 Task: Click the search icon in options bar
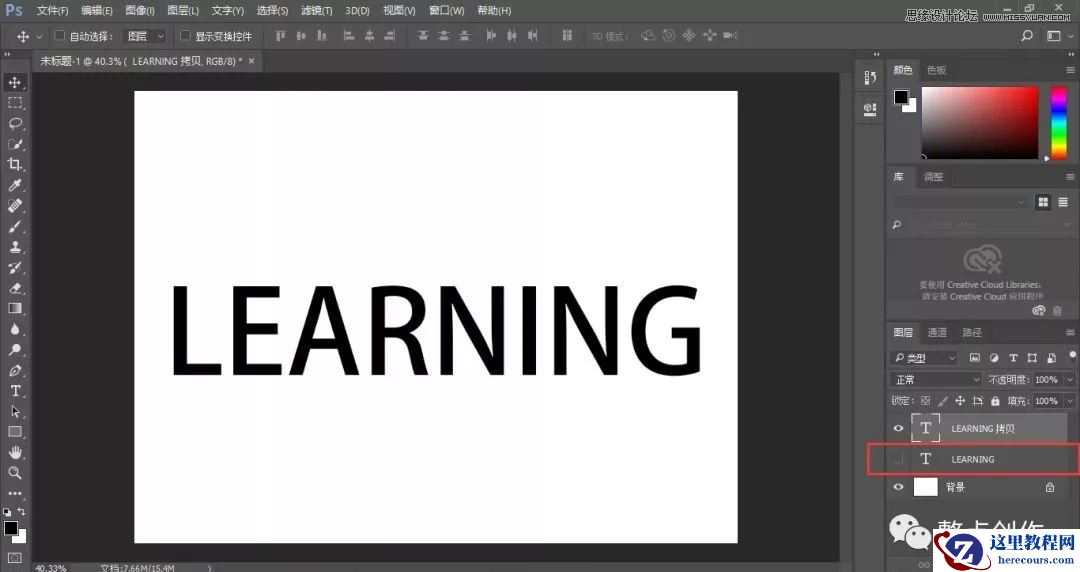click(1026, 36)
